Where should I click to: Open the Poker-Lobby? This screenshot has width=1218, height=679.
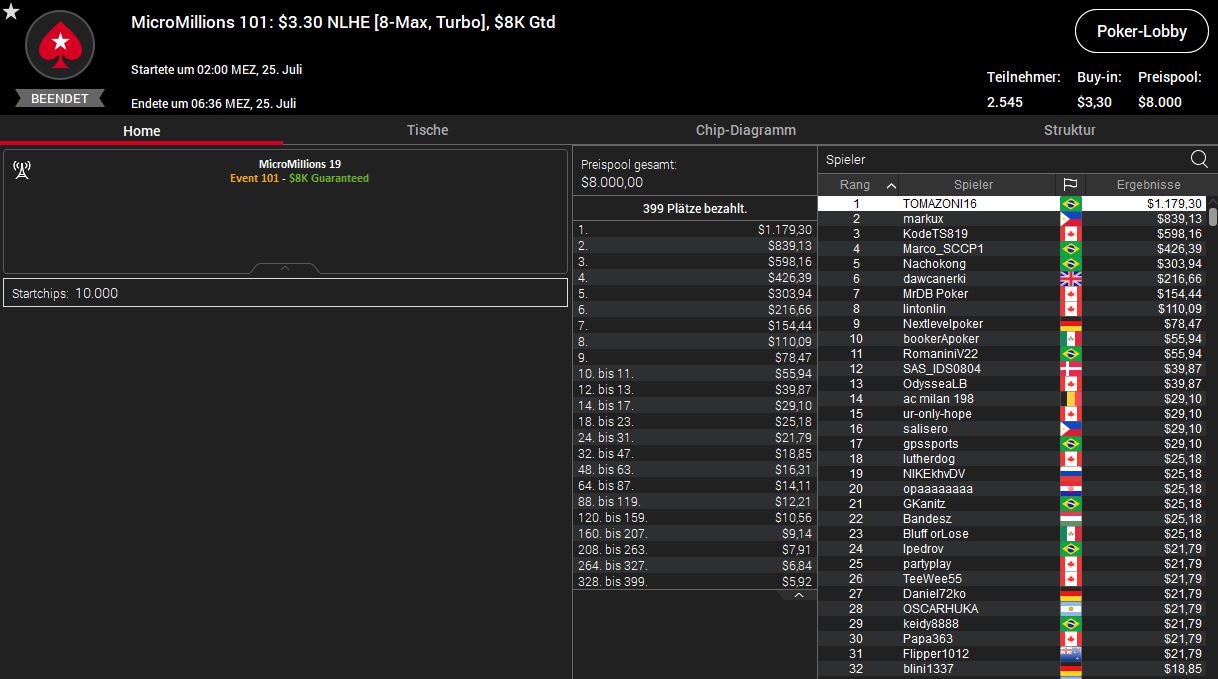(x=1141, y=31)
